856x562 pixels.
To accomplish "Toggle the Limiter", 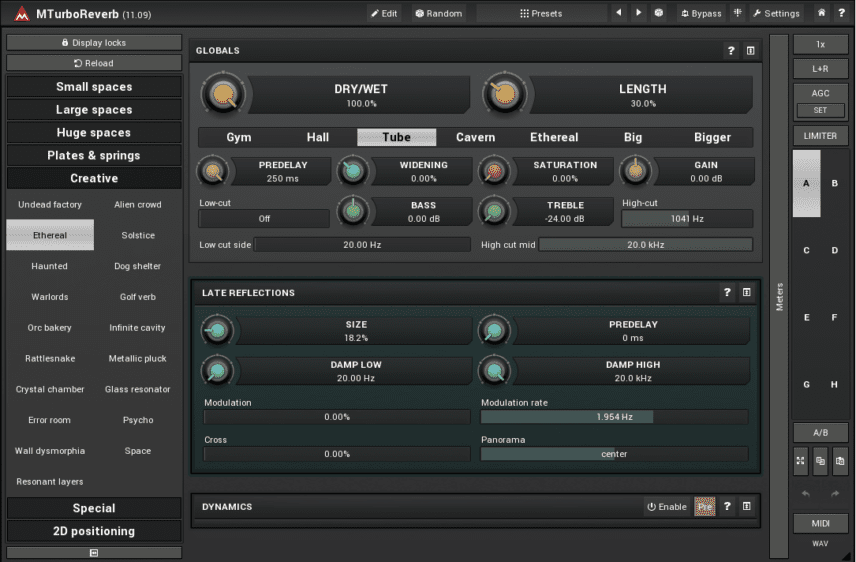I will click(x=820, y=135).
